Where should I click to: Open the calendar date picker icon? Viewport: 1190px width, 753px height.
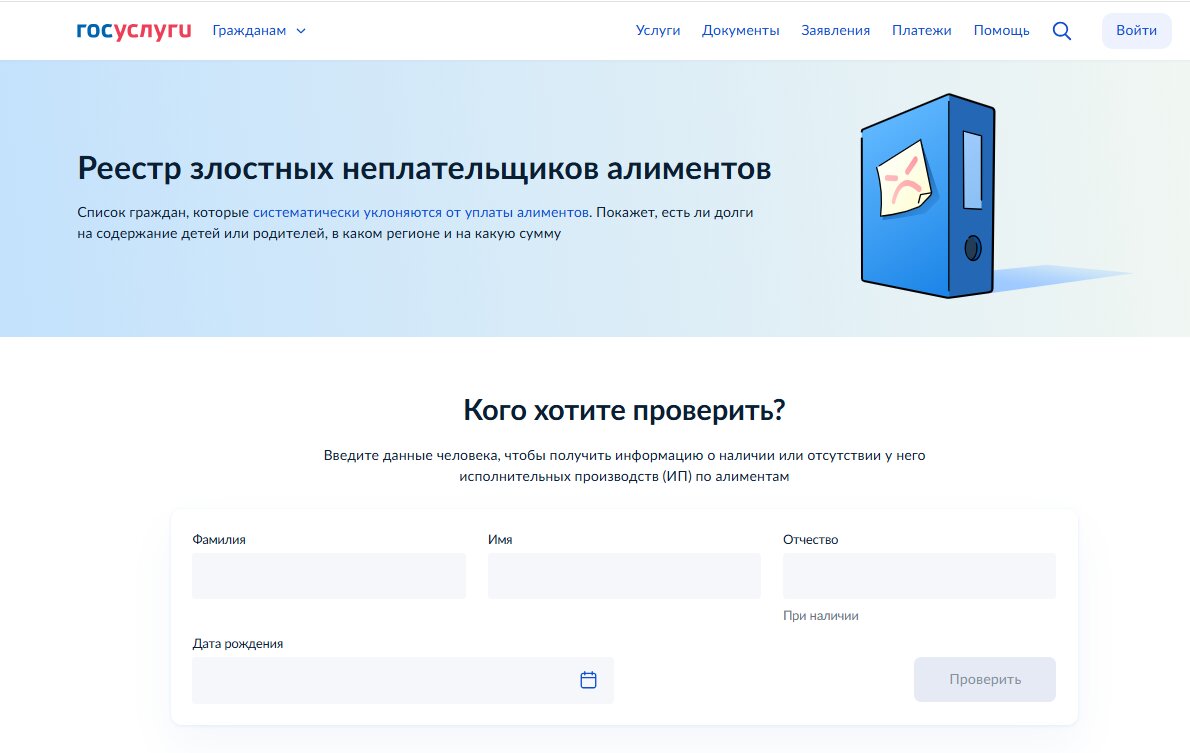pos(588,680)
